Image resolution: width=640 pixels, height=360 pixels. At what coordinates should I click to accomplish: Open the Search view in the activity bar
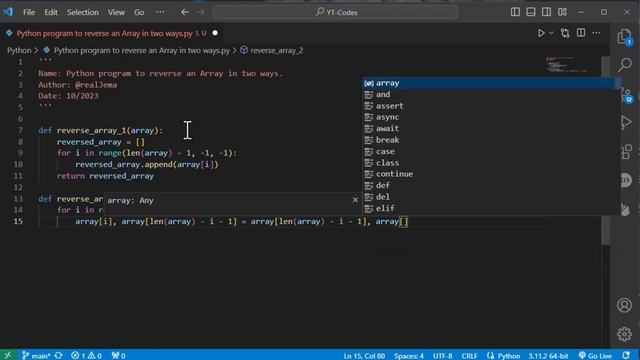point(624,64)
